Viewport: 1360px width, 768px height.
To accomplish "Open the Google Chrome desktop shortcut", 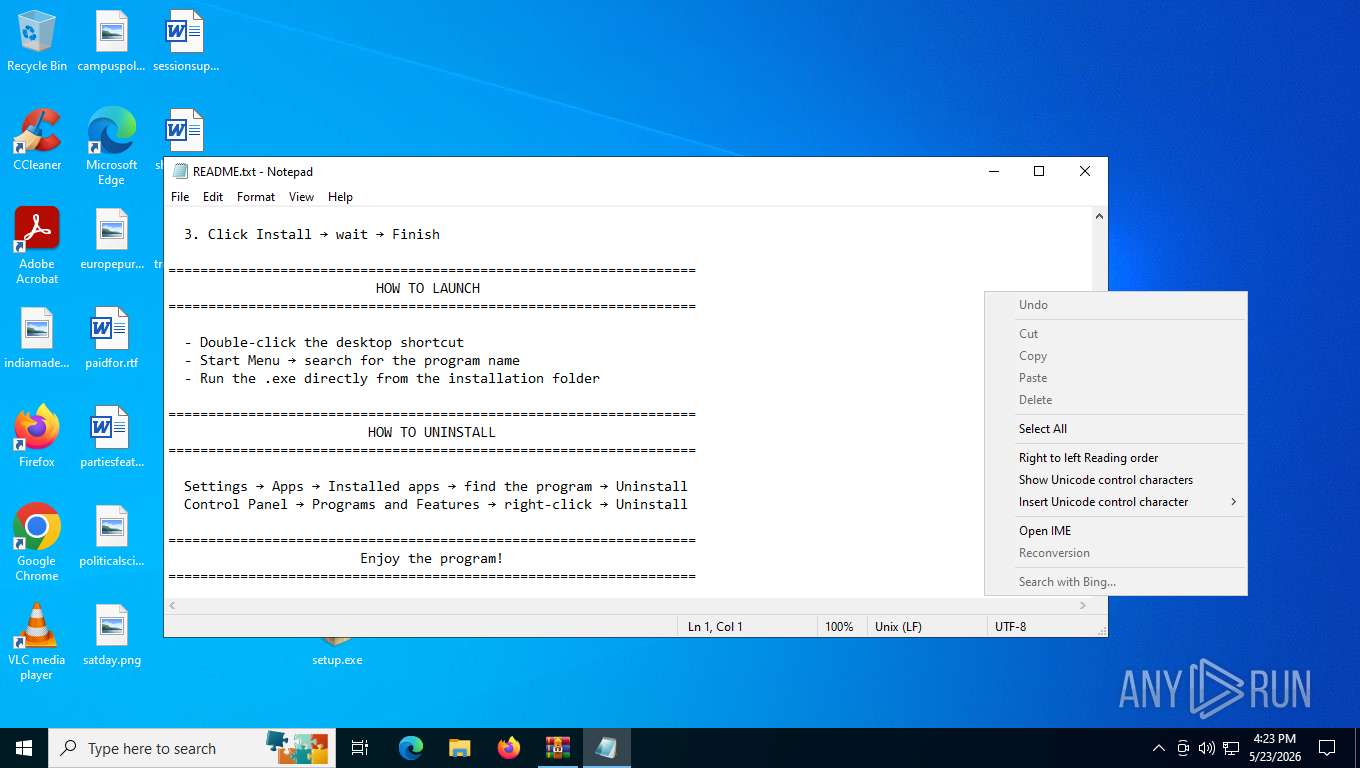I will pos(37,543).
